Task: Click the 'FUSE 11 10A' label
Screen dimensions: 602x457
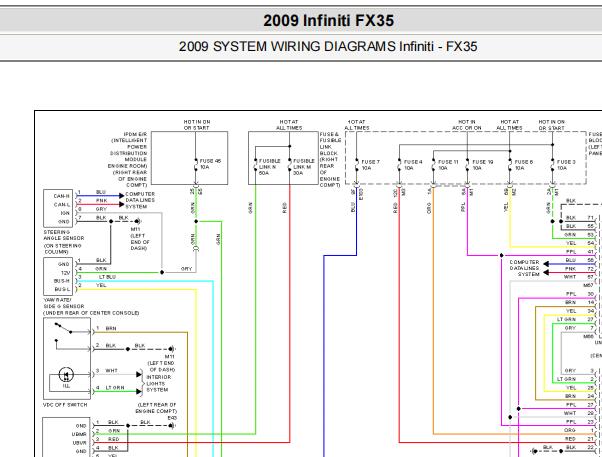Action: pyautogui.click(x=448, y=165)
